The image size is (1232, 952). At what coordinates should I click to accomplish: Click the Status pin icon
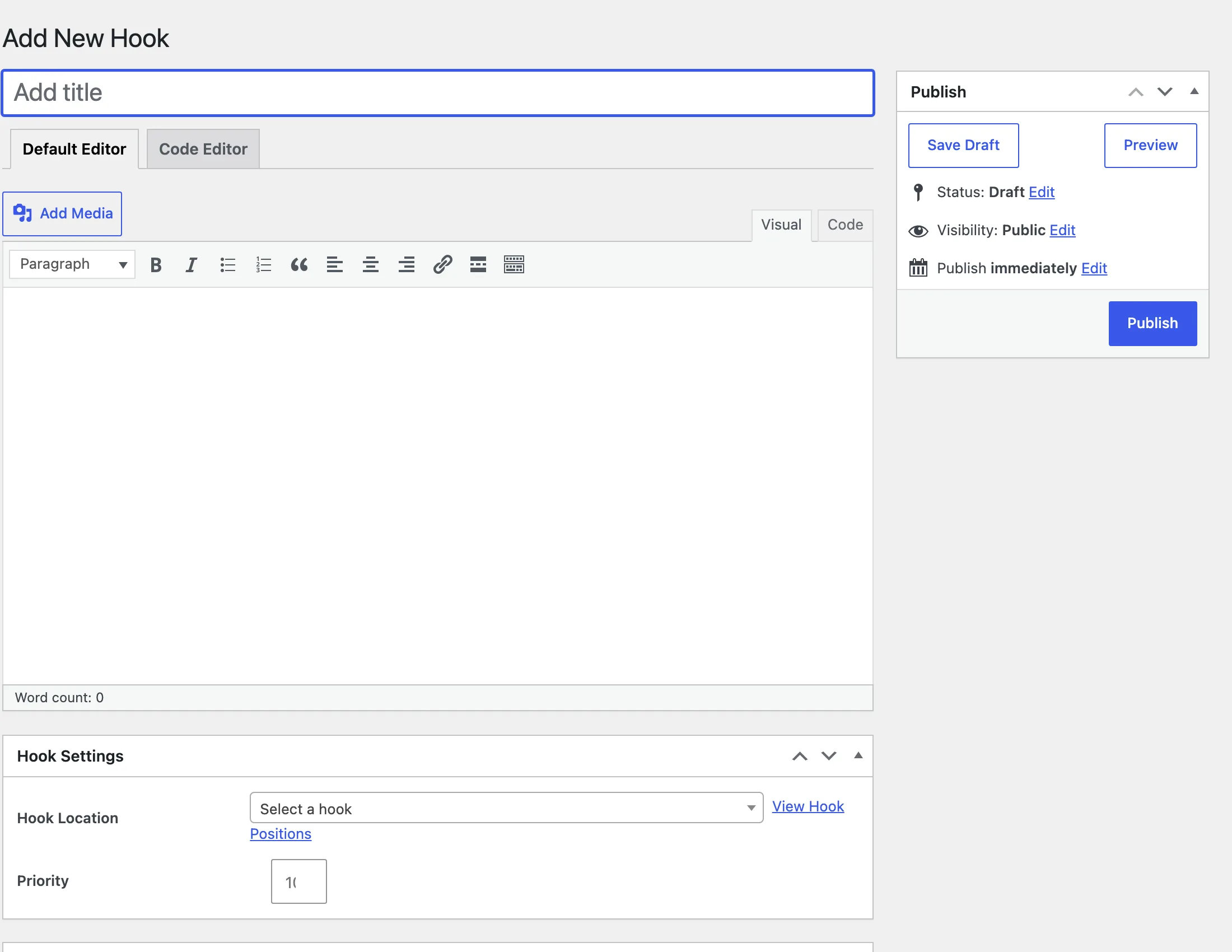[918, 192]
